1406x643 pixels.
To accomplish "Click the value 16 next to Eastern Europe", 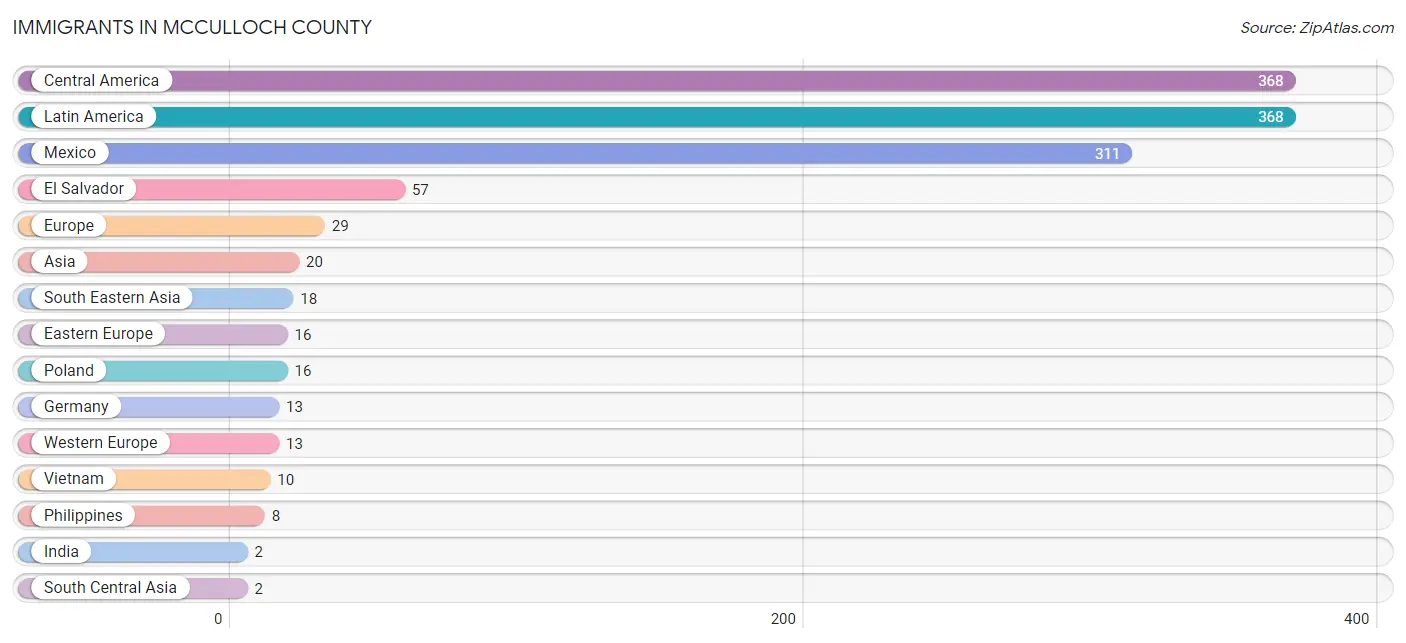I will [303, 335].
